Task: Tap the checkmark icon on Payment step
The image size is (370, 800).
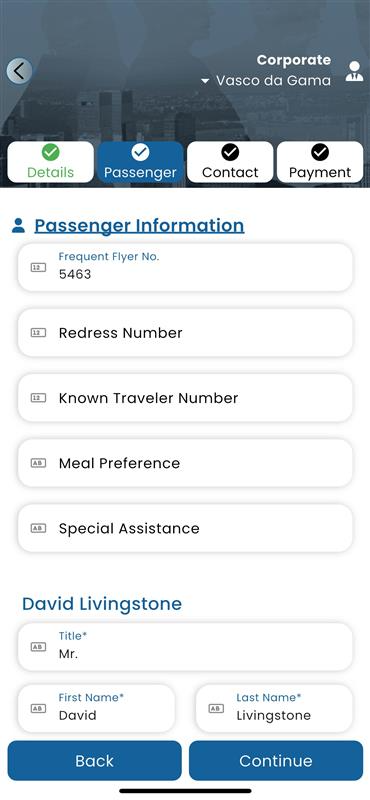Action: click(x=320, y=152)
